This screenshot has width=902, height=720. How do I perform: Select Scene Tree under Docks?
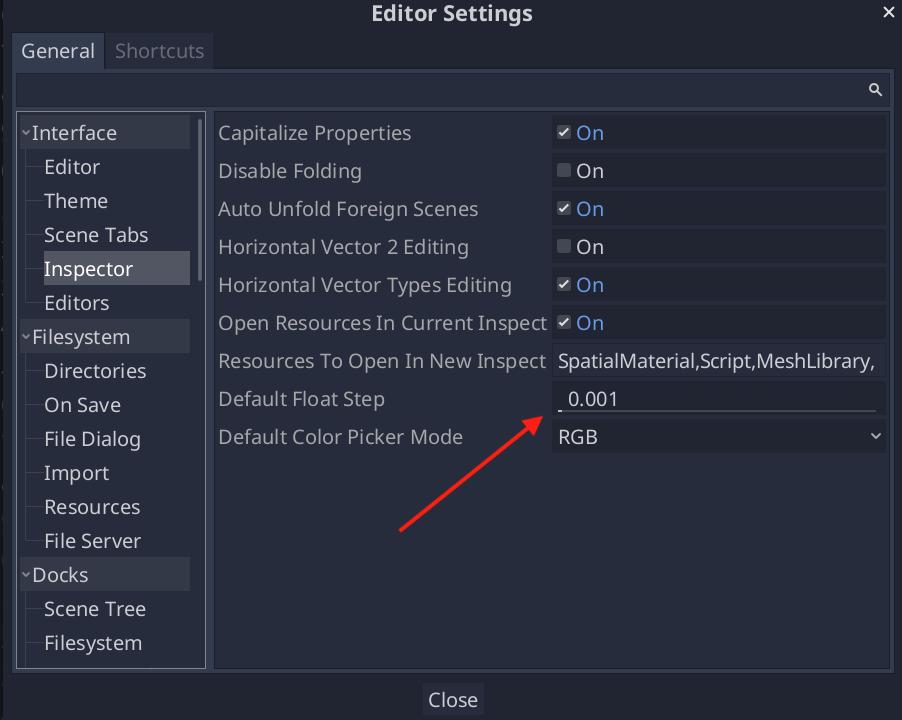(x=95, y=608)
